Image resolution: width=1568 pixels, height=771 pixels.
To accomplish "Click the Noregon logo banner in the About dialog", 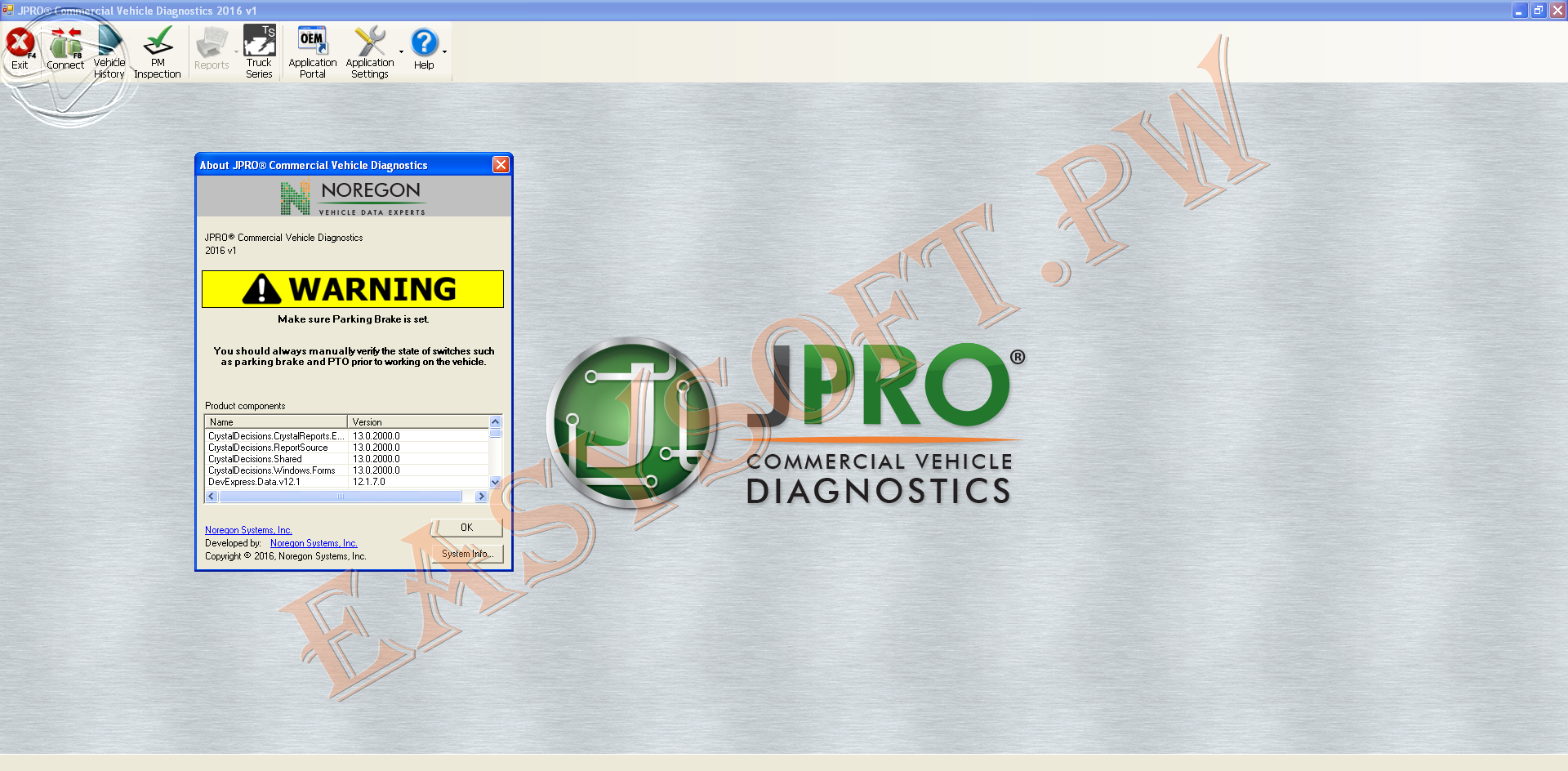I will [354, 197].
